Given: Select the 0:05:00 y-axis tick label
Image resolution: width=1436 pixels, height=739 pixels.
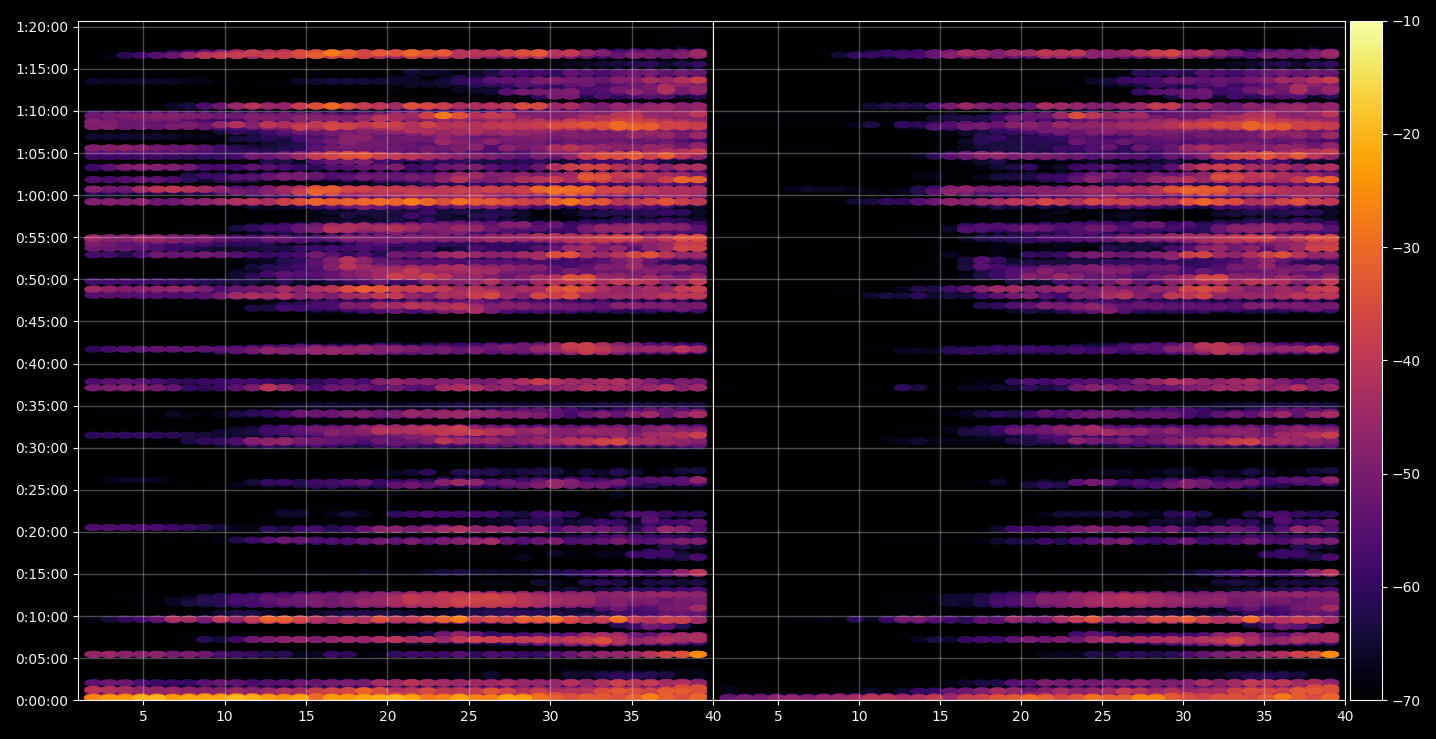Looking at the screenshot, I should point(42,658).
